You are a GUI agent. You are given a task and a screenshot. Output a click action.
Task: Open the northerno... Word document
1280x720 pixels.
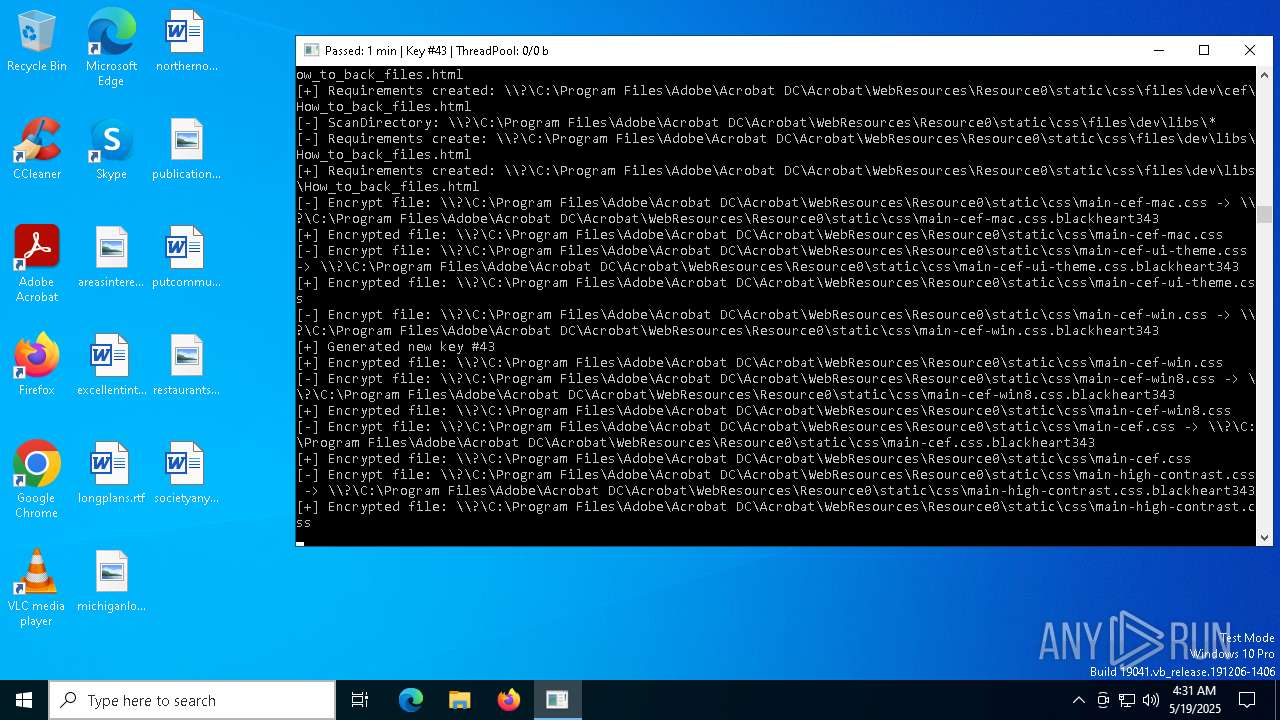pos(186,42)
